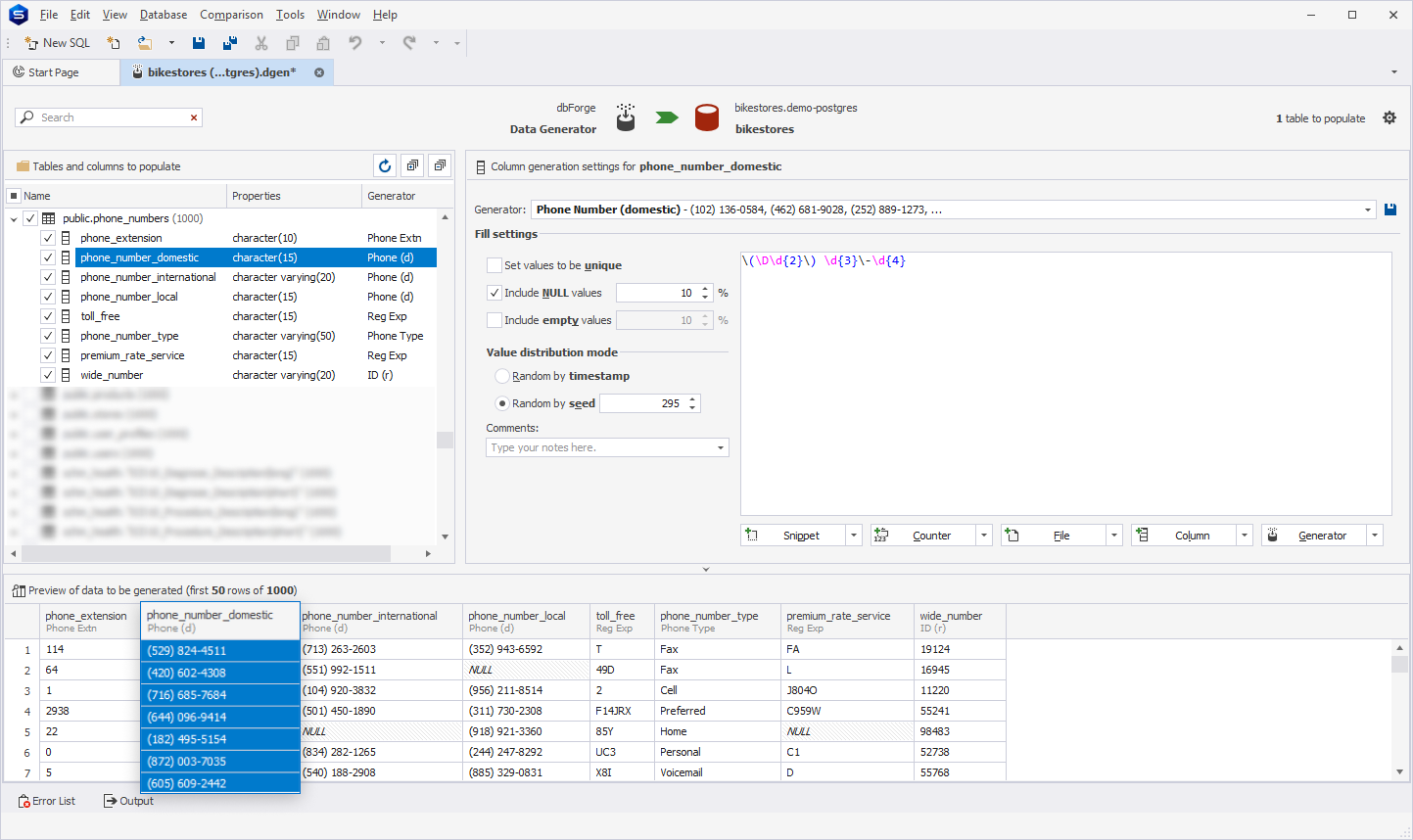Close the bikestores dgen tab

319,72
